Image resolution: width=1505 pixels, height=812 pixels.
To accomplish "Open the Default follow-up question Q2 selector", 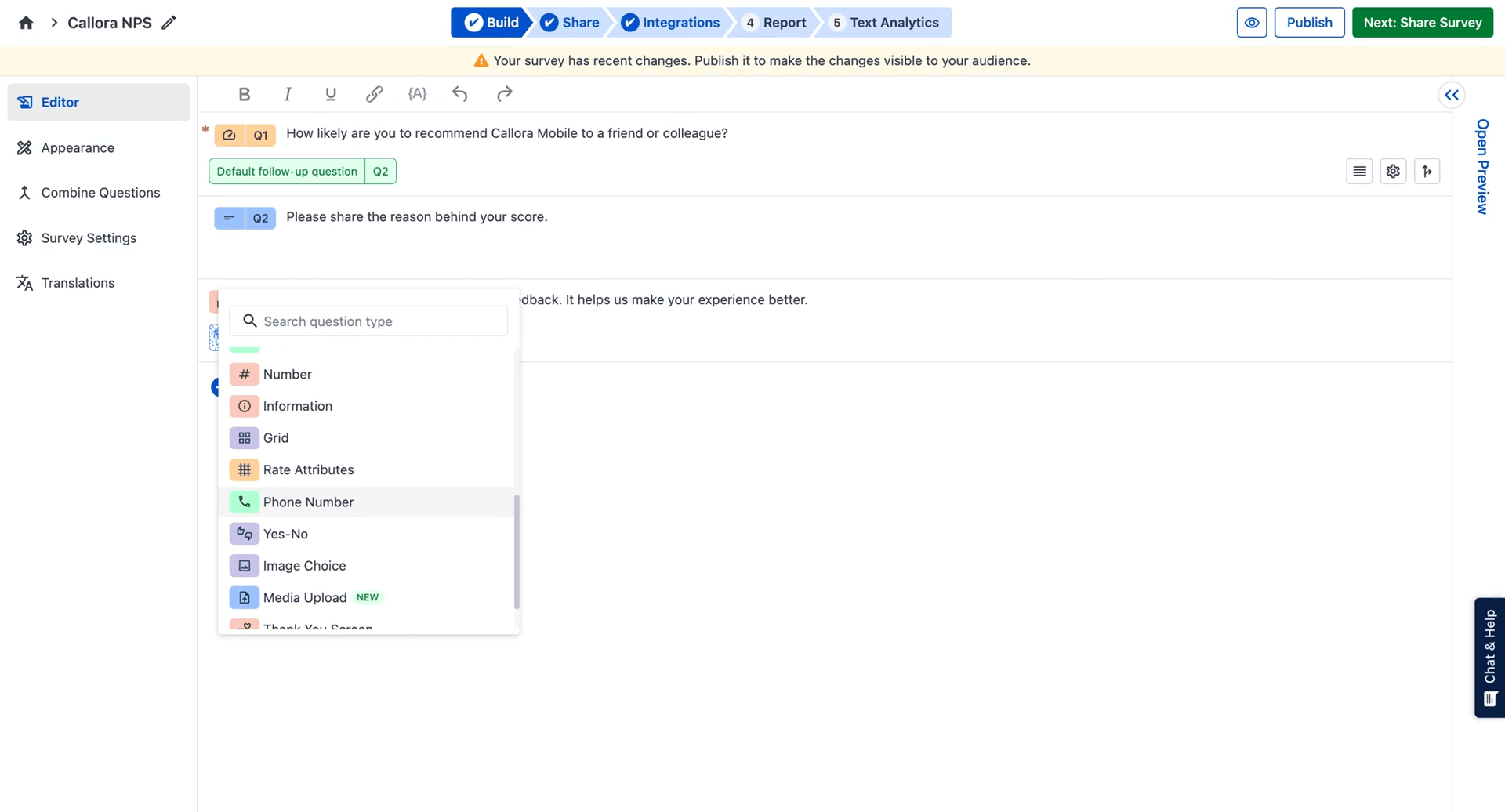I will click(x=303, y=171).
